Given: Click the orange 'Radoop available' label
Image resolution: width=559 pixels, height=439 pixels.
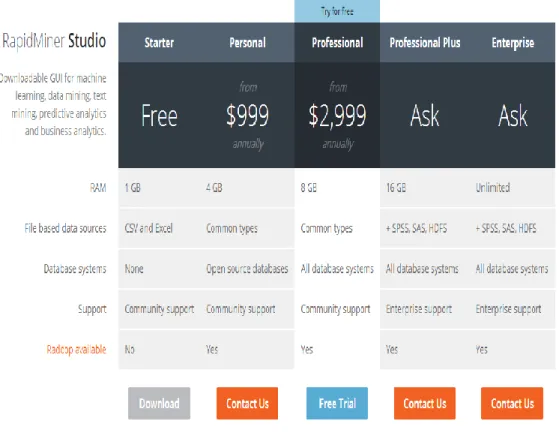Looking at the screenshot, I should (76, 349).
